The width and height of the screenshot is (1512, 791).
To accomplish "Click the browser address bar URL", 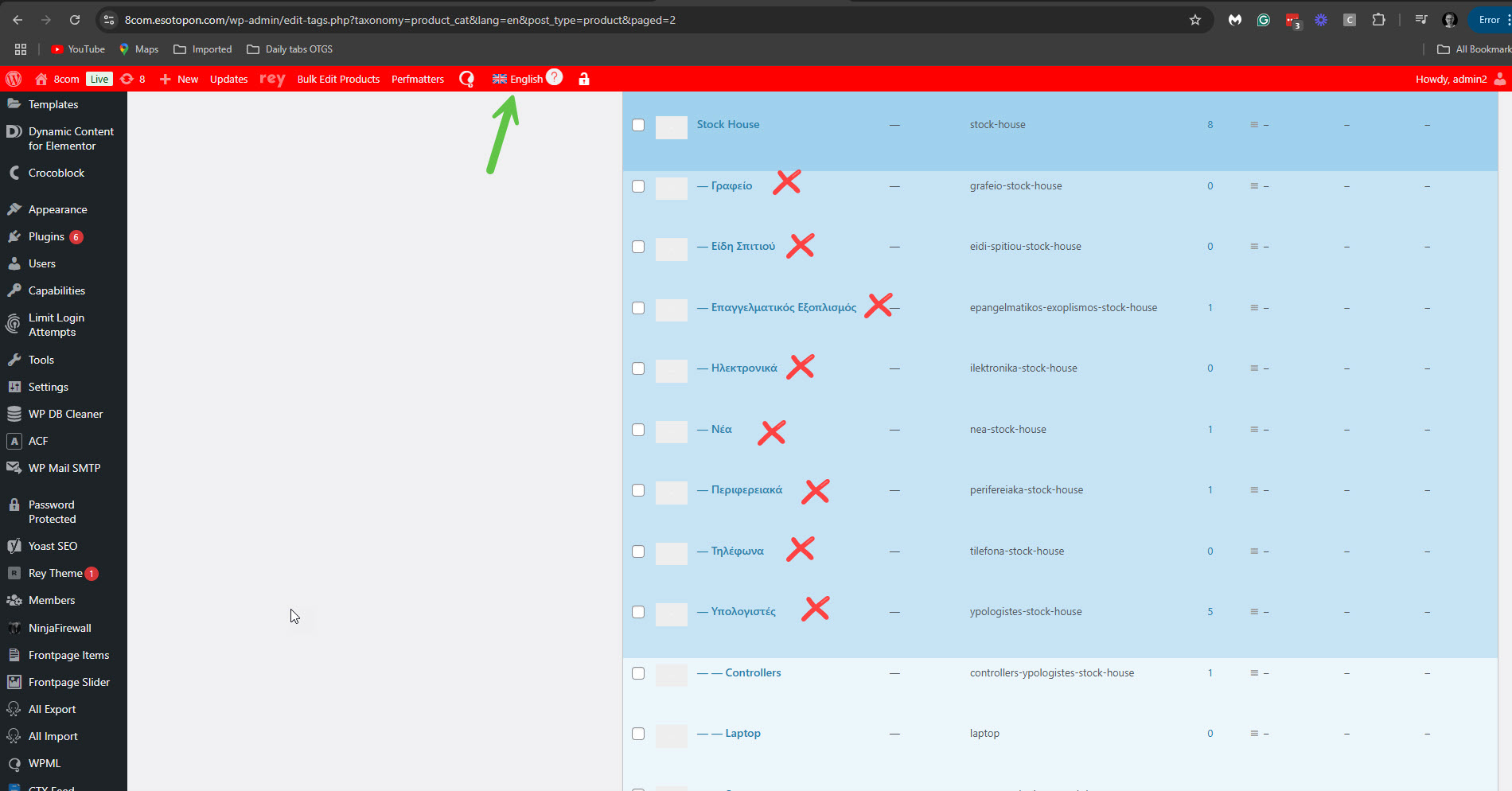I will pyautogui.click(x=400, y=20).
